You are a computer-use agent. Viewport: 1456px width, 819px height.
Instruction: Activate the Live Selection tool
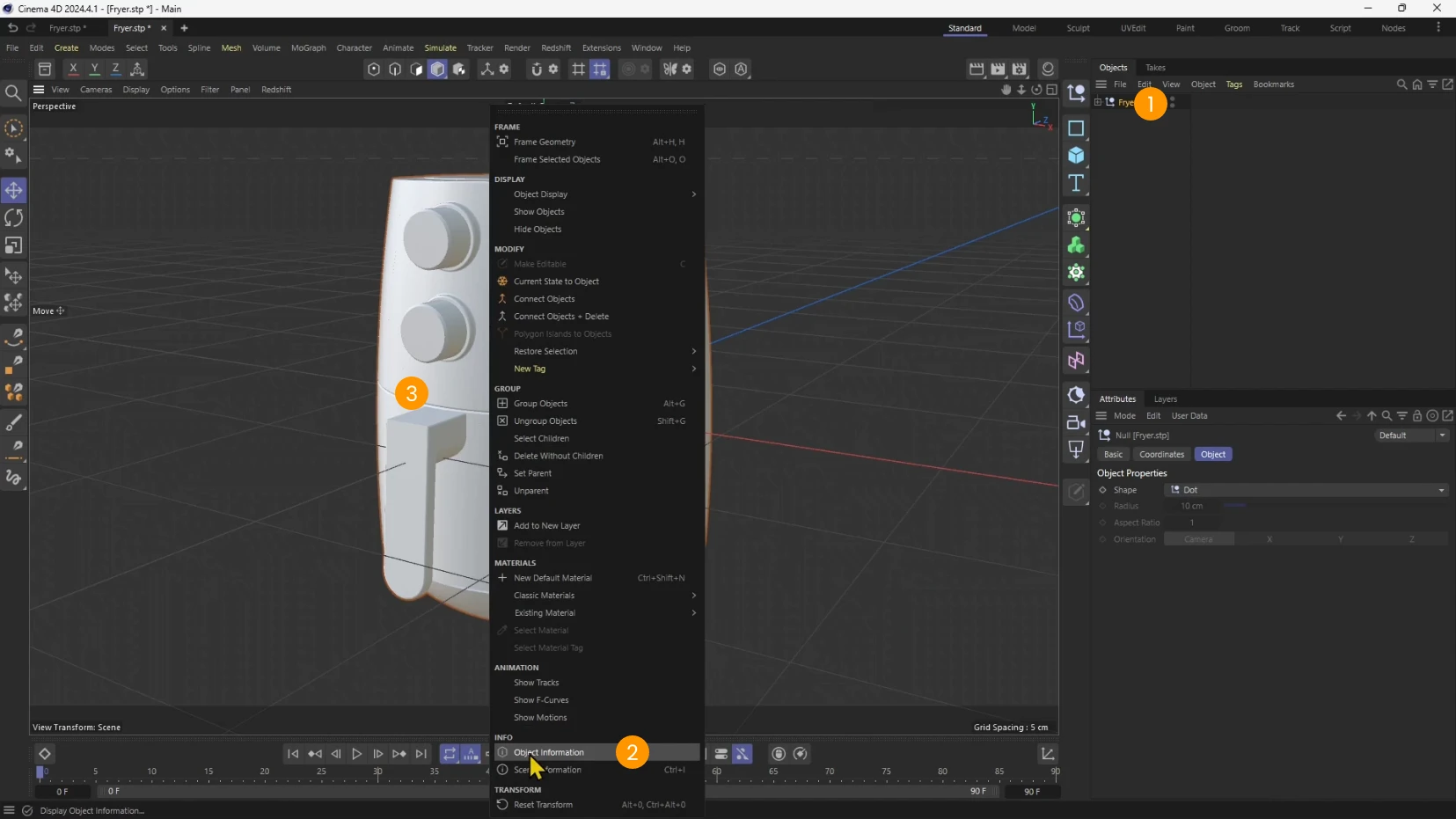click(x=14, y=128)
